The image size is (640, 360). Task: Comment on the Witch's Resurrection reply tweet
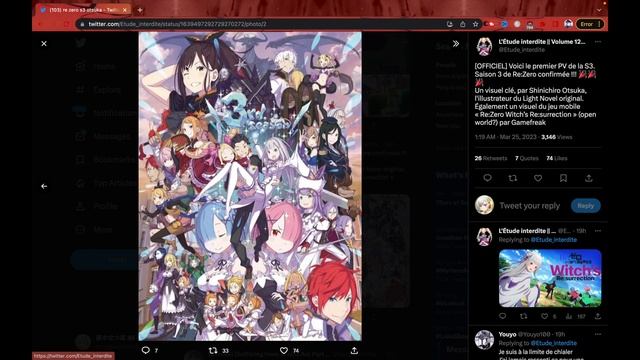pos(502,316)
